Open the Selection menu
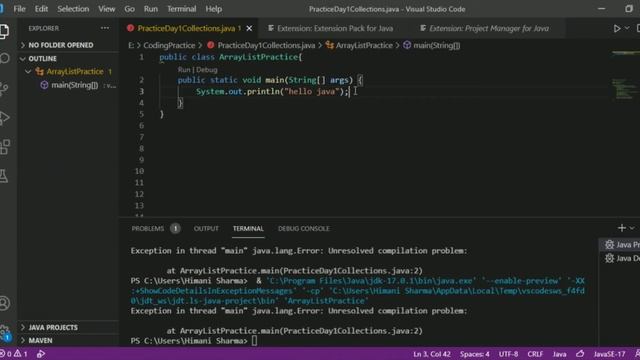The width and height of the screenshot is (640, 360). (73, 9)
